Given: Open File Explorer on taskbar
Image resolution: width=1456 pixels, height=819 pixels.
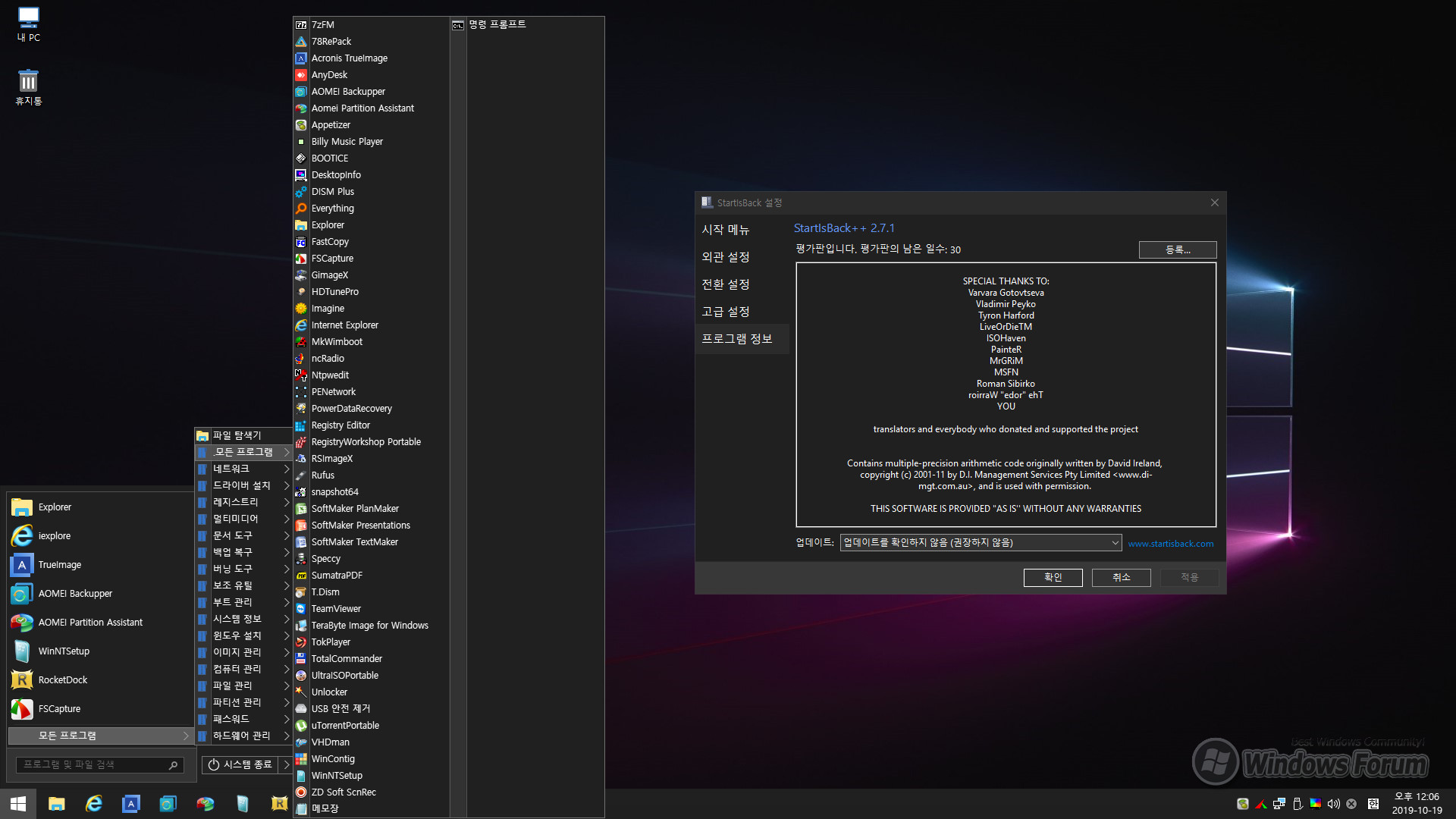Looking at the screenshot, I should 56,804.
